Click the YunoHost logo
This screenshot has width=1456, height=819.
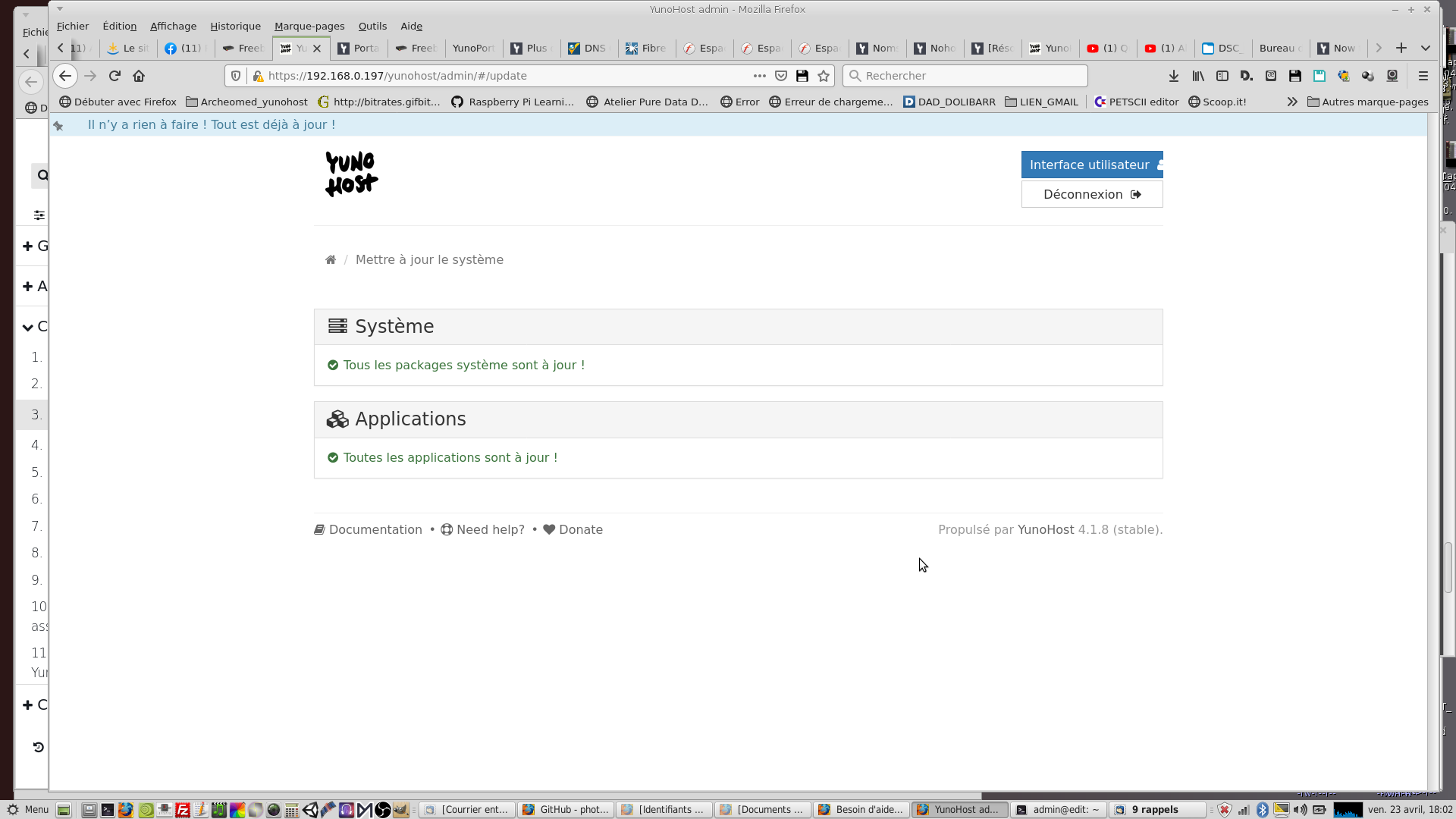click(x=351, y=174)
